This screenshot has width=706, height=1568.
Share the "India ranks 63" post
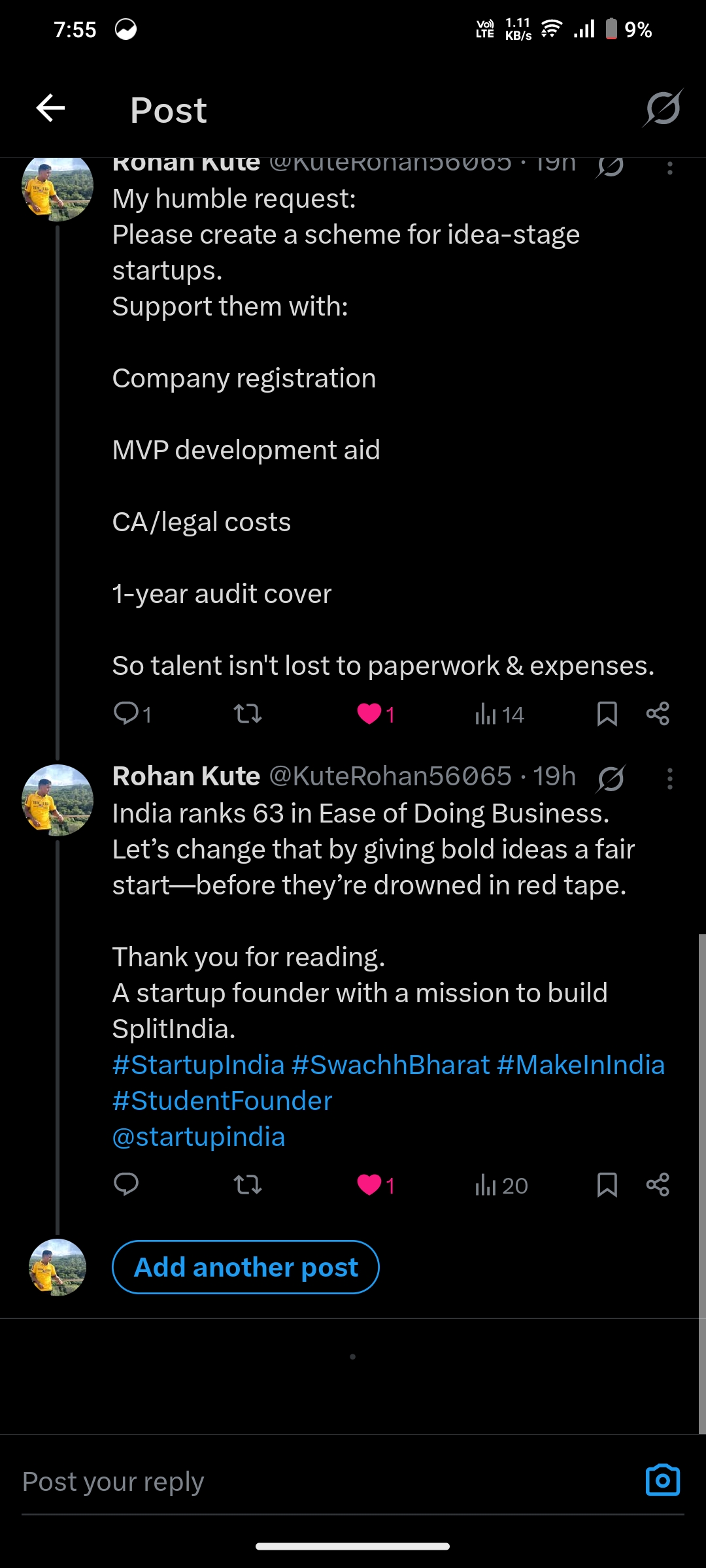click(658, 1184)
